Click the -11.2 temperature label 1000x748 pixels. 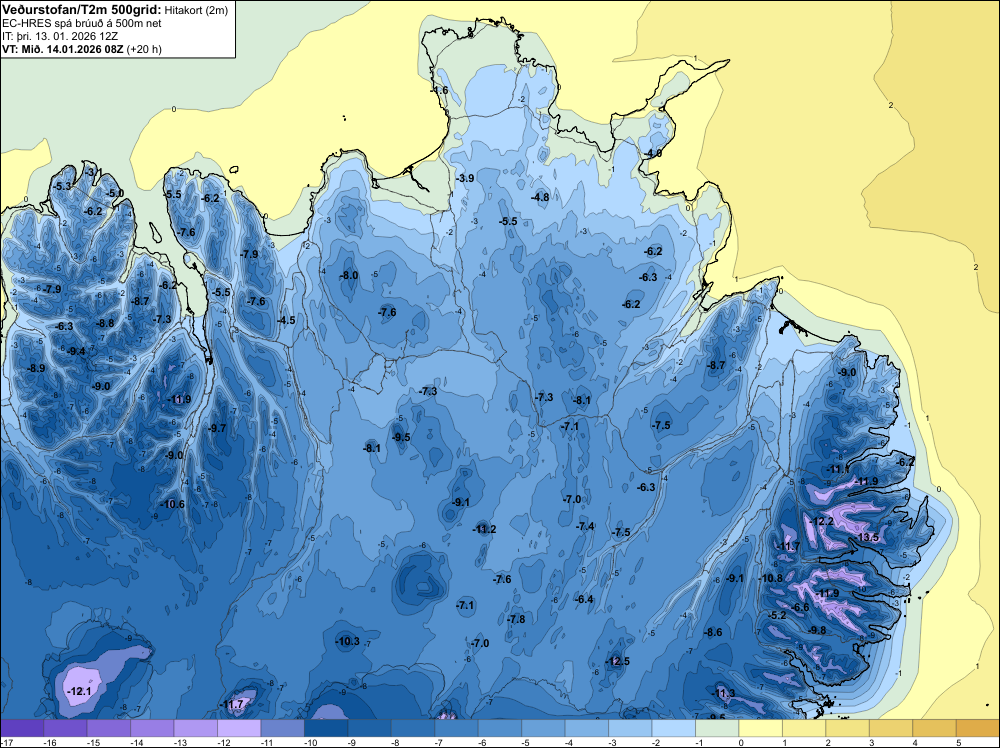(x=484, y=529)
